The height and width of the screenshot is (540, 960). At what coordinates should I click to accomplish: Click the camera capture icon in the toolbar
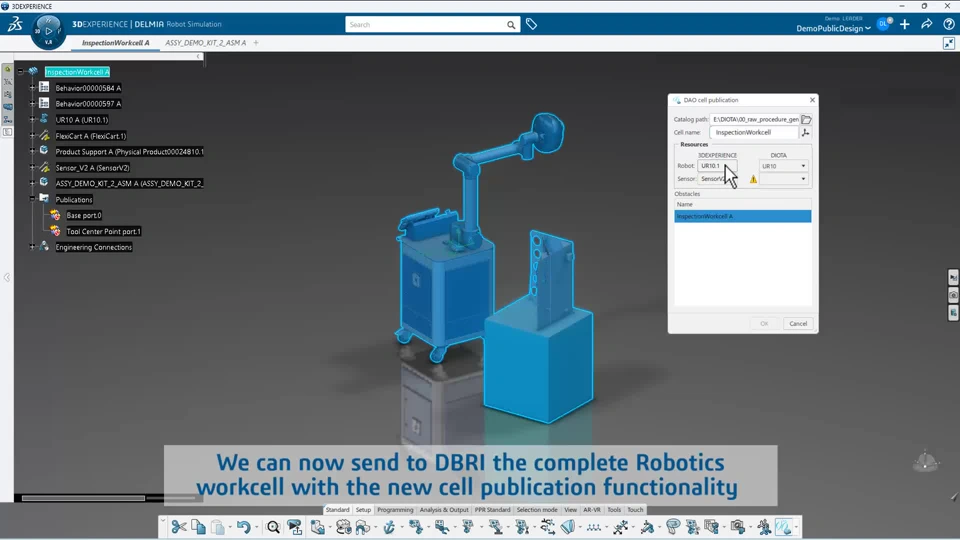(x=738, y=527)
